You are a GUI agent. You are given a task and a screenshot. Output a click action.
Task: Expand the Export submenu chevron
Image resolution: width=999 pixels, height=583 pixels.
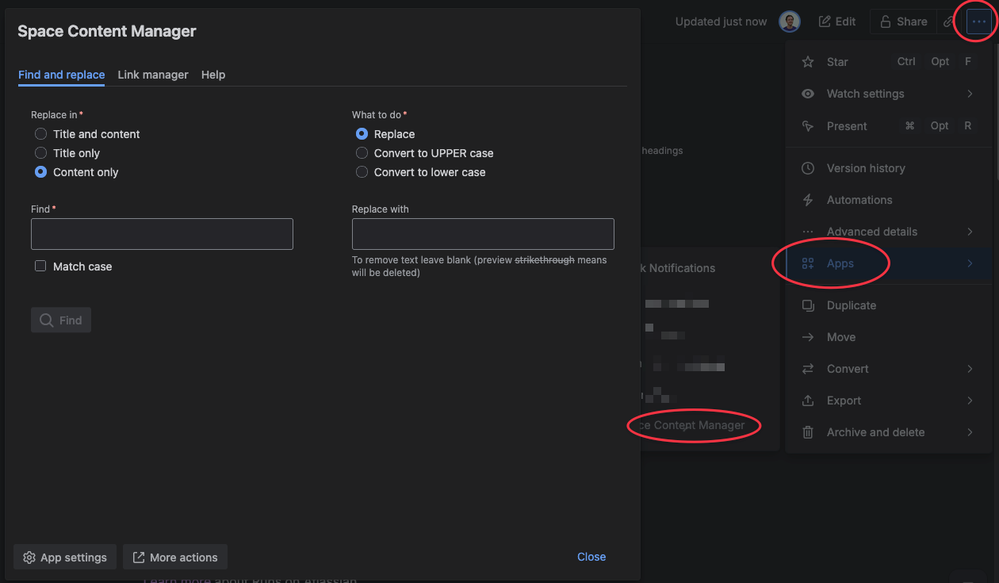(970, 400)
